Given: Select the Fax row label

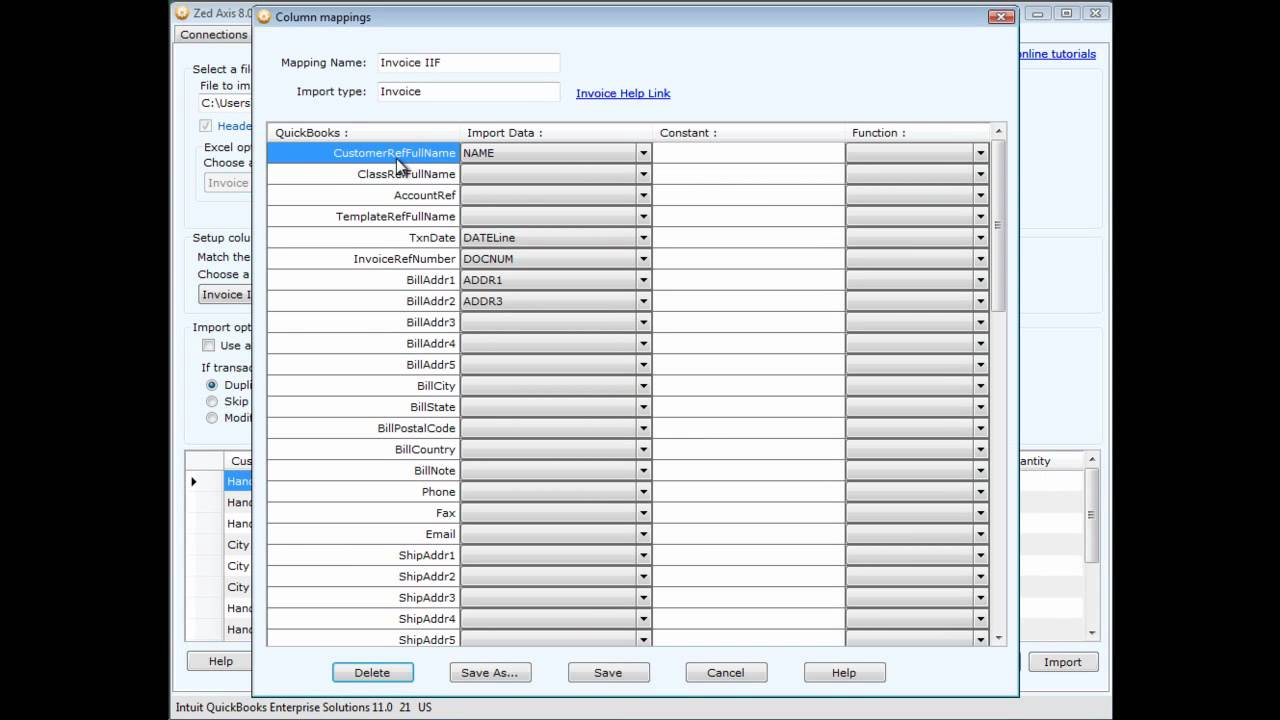Looking at the screenshot, I should pyautogui.click(x=363, y=513).
